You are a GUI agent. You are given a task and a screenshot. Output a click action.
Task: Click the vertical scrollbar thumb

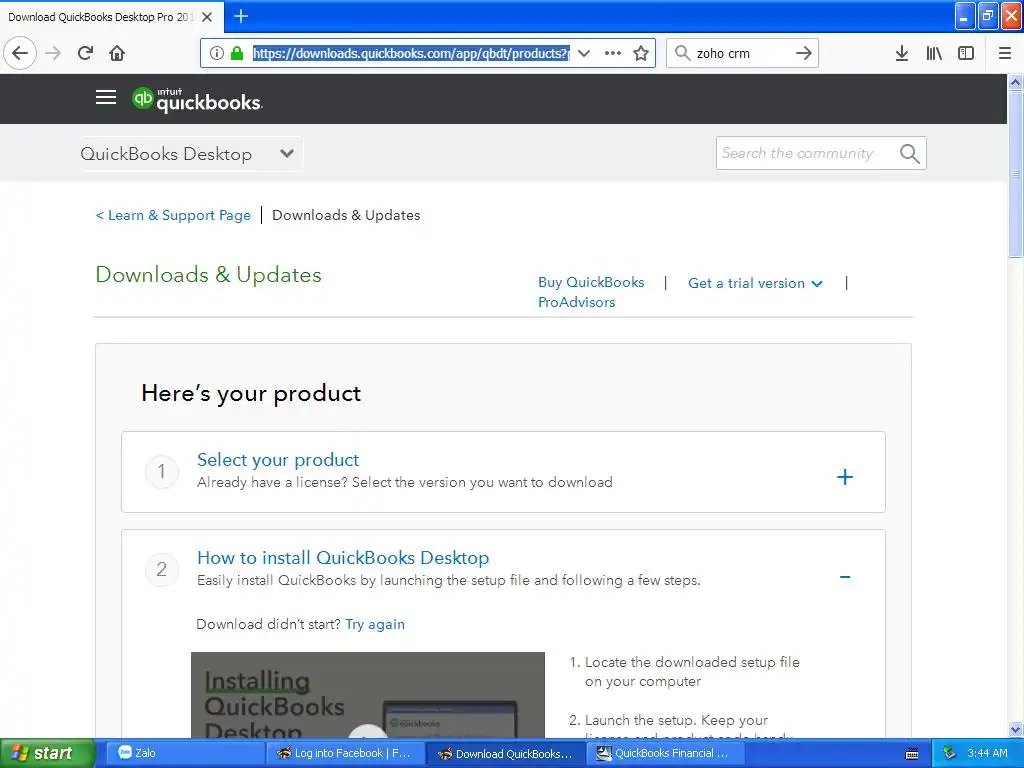[x=1016, y=174]
